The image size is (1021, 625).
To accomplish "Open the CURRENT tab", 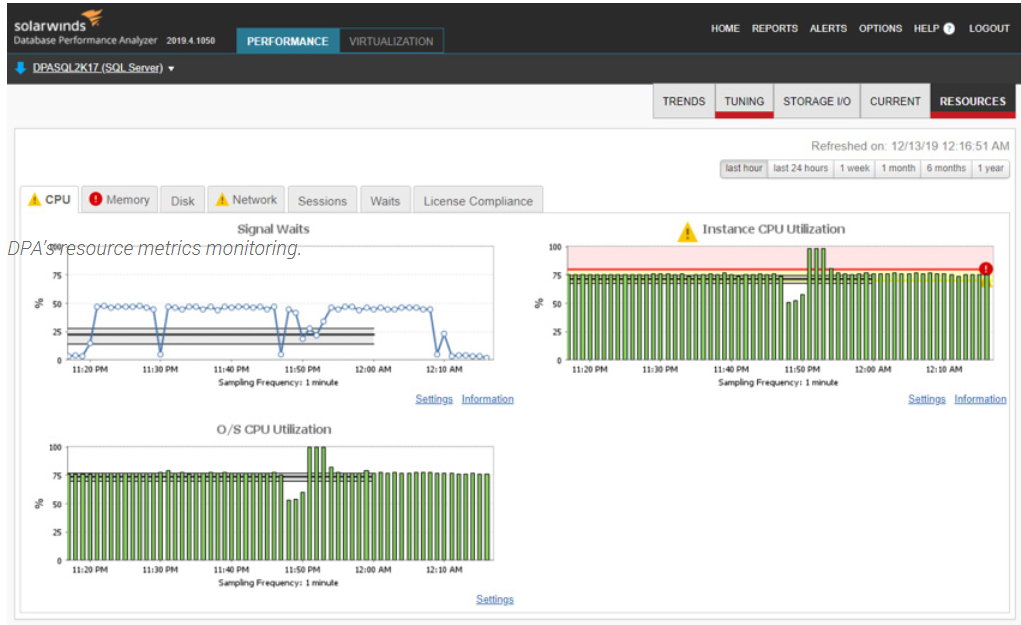I will [x=895, y=101].
